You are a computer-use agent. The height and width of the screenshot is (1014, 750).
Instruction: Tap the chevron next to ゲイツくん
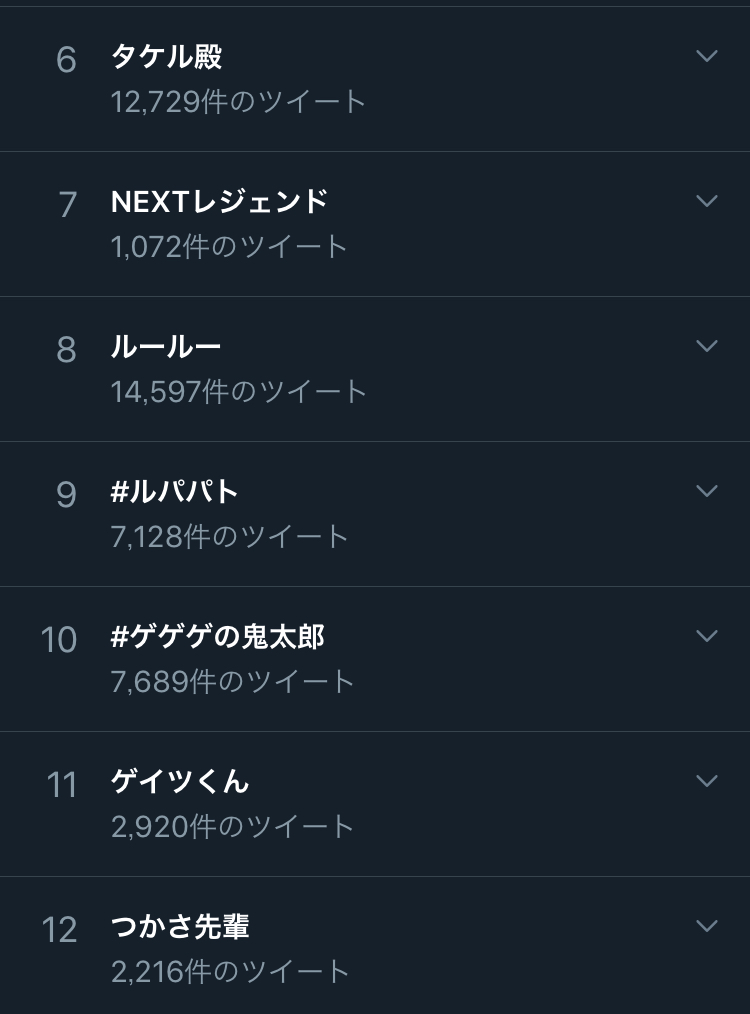[x=707, y=782]
